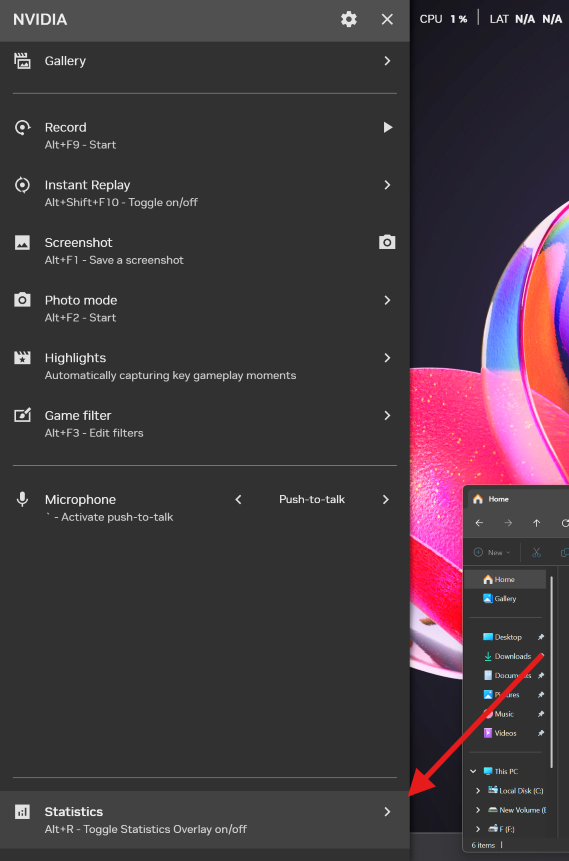Select the F (F:) drive

pos(501,829)
